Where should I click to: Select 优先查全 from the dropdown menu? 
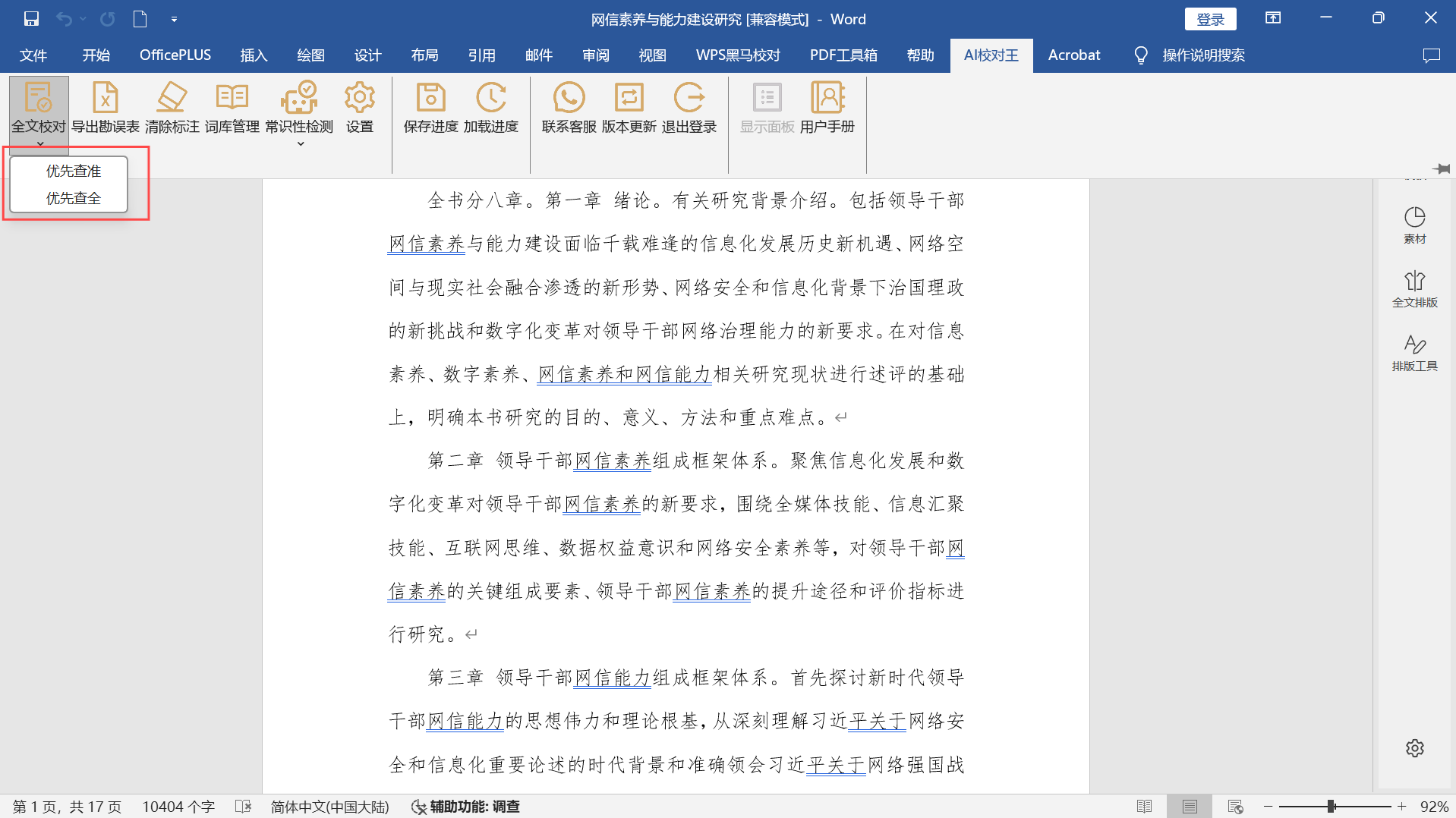click(69, 199)
